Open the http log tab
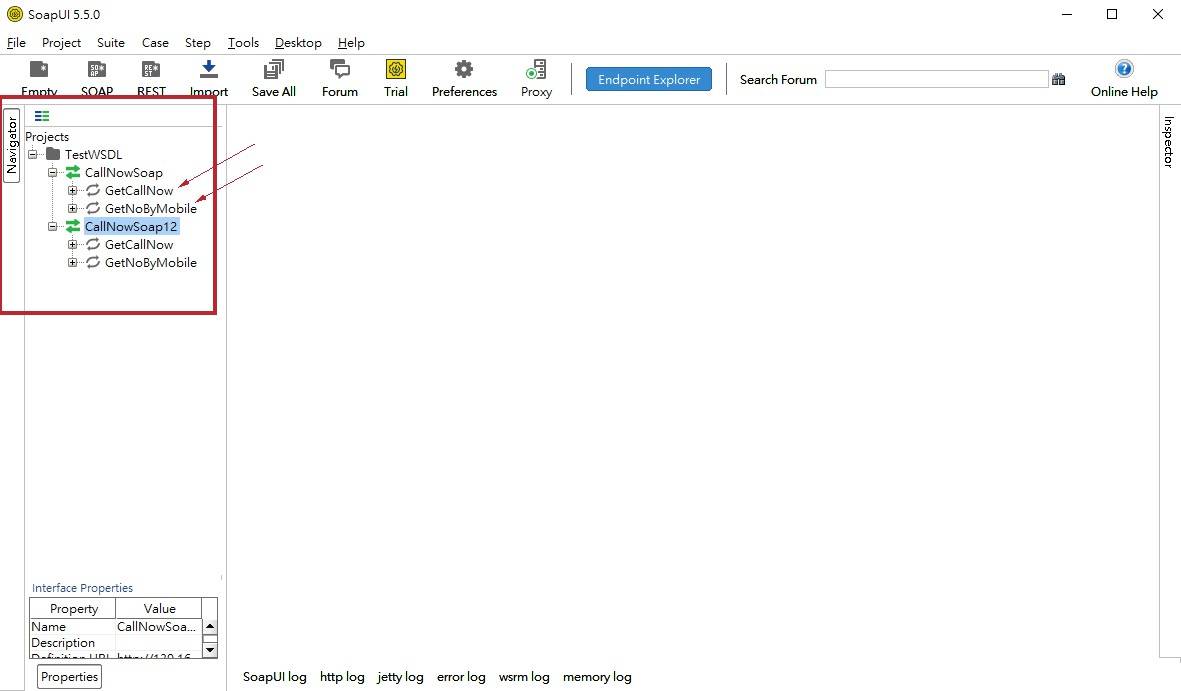1181x691 pixels. click(x=342, y=677)
